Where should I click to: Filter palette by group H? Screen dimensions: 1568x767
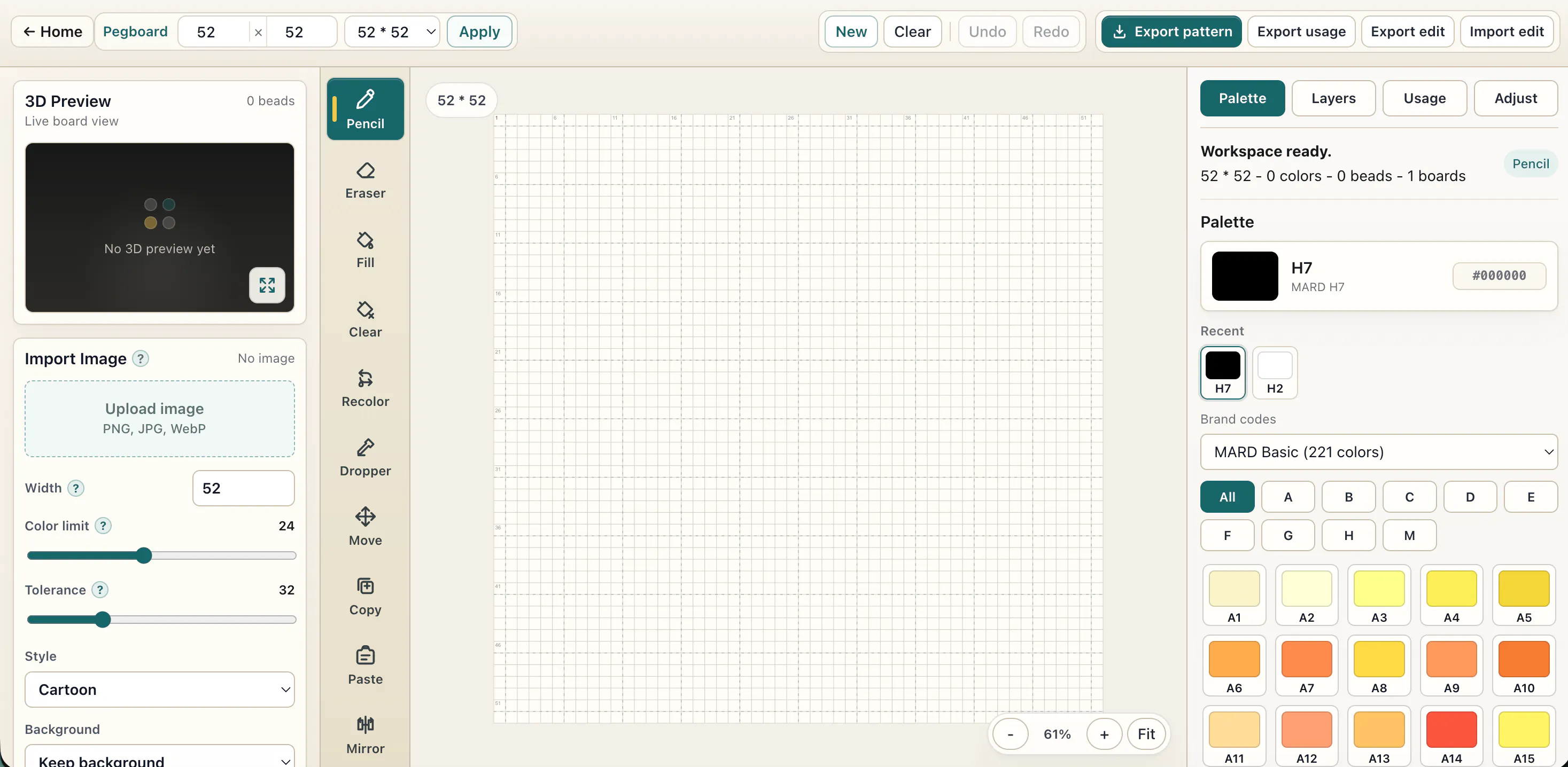(1349, 535)
